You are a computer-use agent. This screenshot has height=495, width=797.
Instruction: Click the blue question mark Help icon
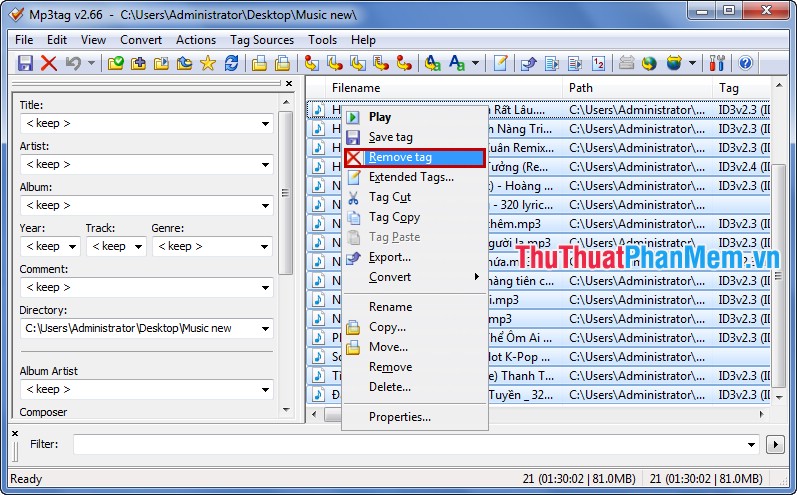click(x=745, y=63)
